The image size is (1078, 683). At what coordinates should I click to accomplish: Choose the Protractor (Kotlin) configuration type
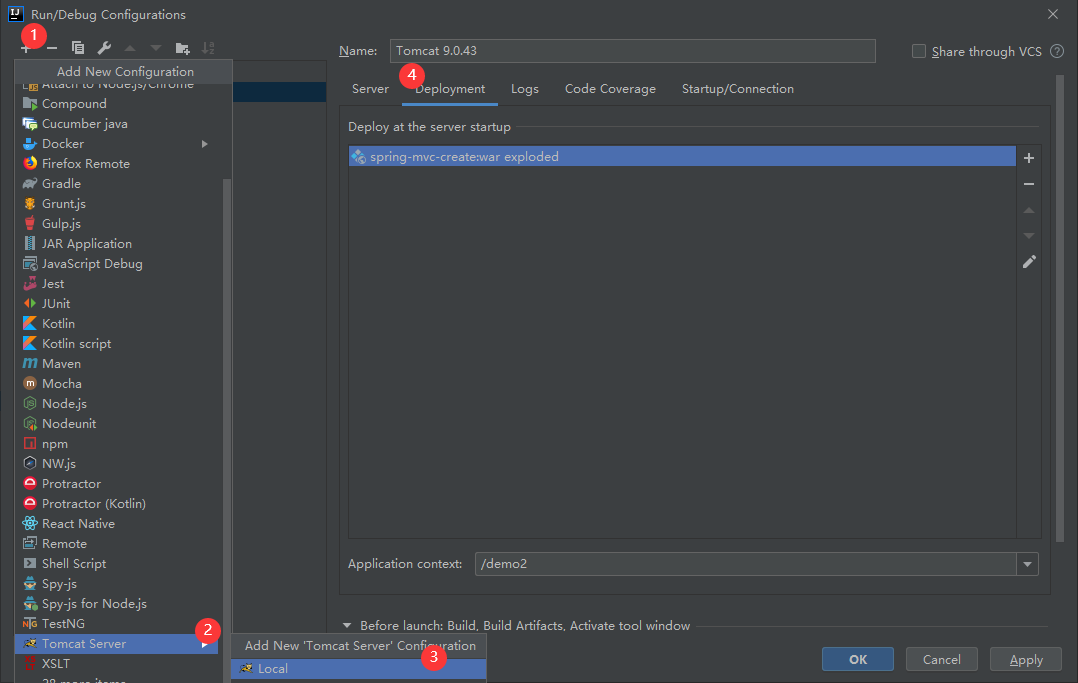(x=117, y=503)
